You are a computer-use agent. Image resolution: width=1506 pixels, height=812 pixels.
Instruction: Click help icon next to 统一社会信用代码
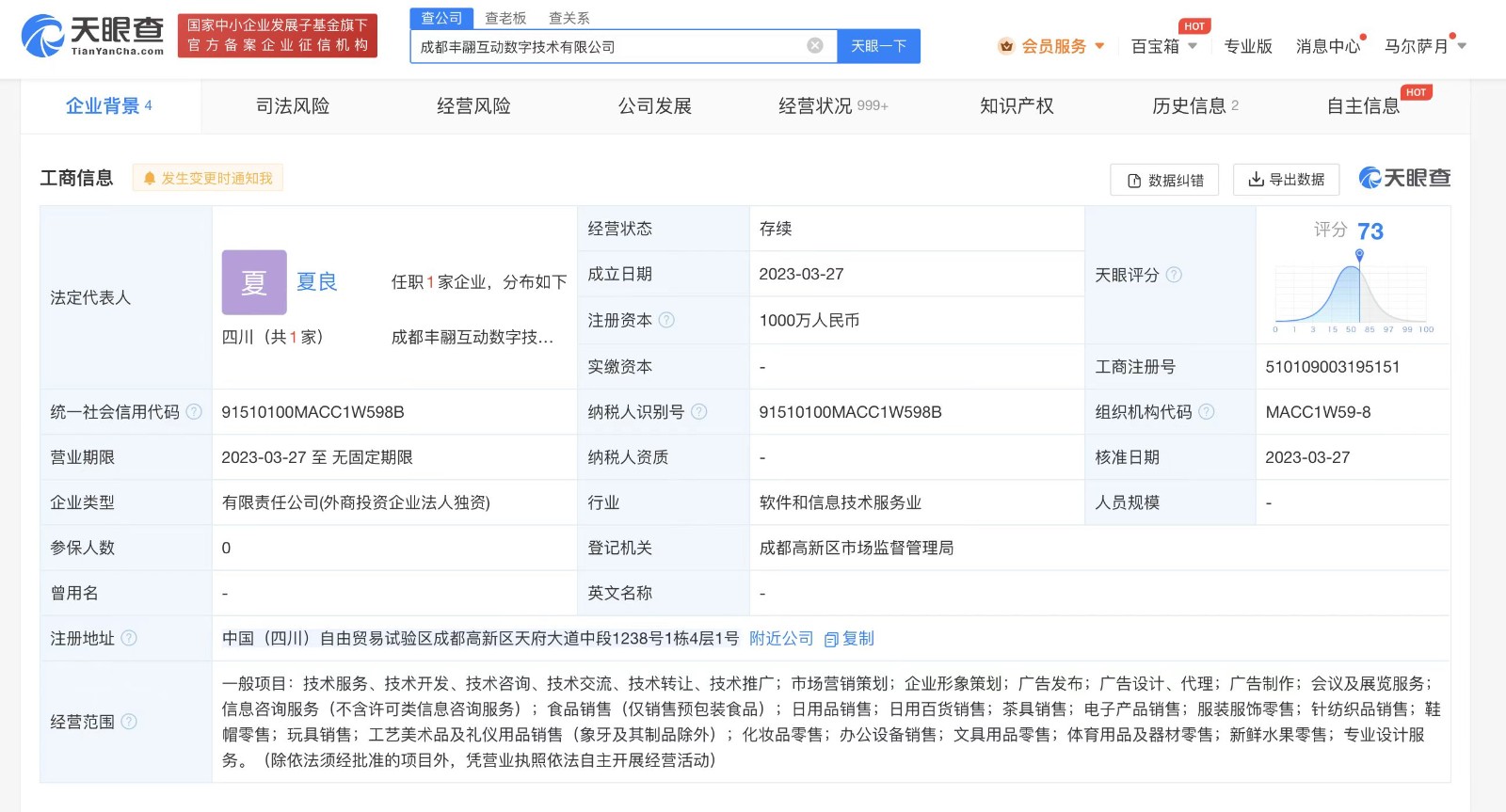(194, 412)
